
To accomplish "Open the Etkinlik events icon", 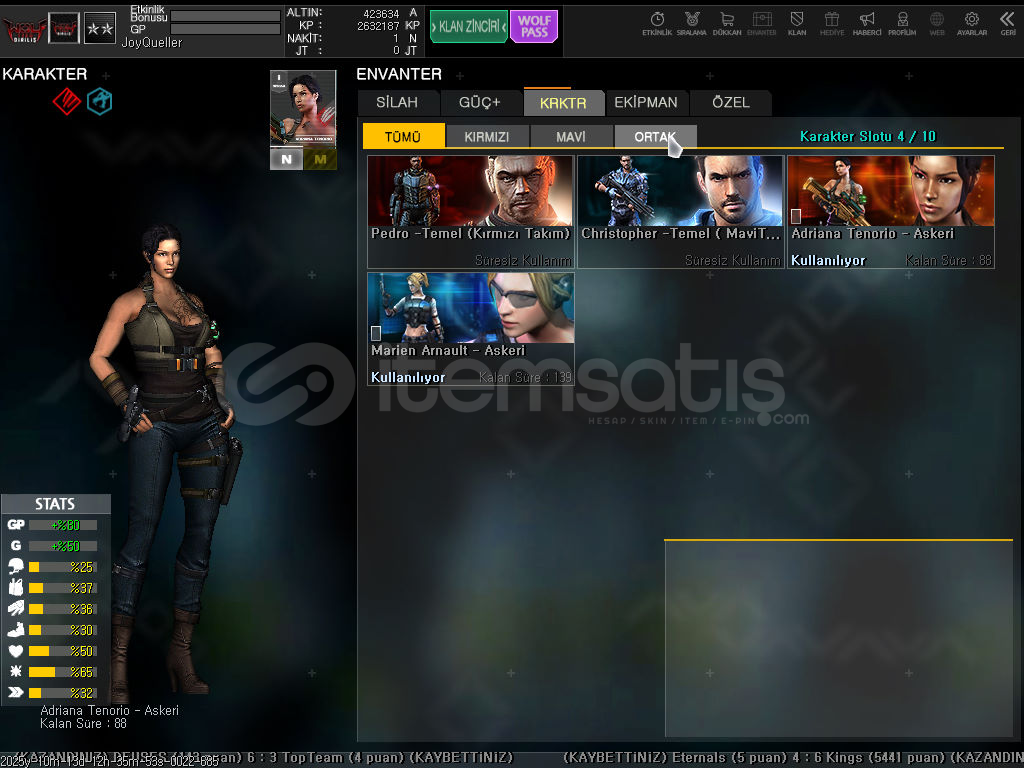I will (x=657, y=23).
